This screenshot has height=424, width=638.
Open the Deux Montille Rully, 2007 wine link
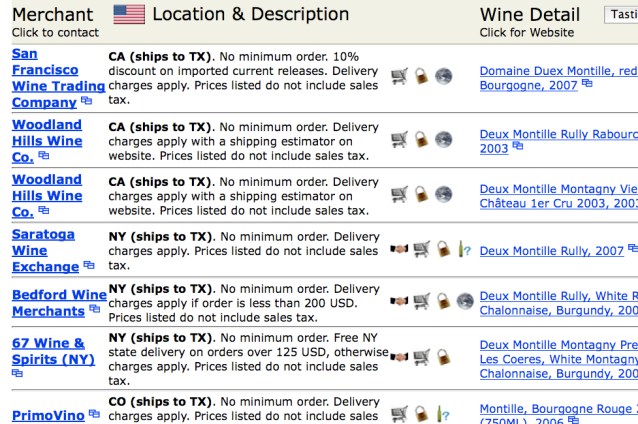click(551, 250)
